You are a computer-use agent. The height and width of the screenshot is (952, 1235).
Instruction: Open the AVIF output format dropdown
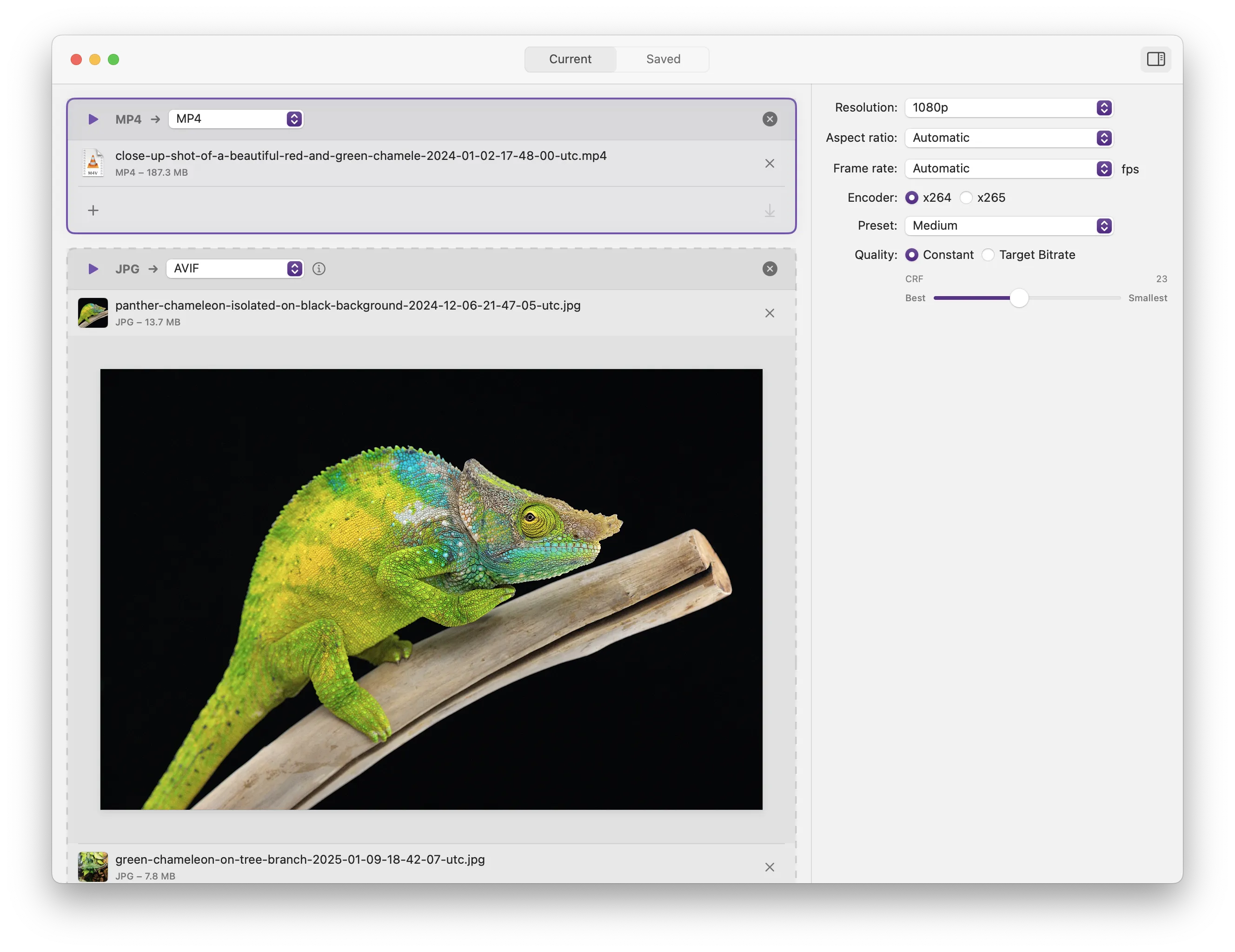click(x=235, y=269)
